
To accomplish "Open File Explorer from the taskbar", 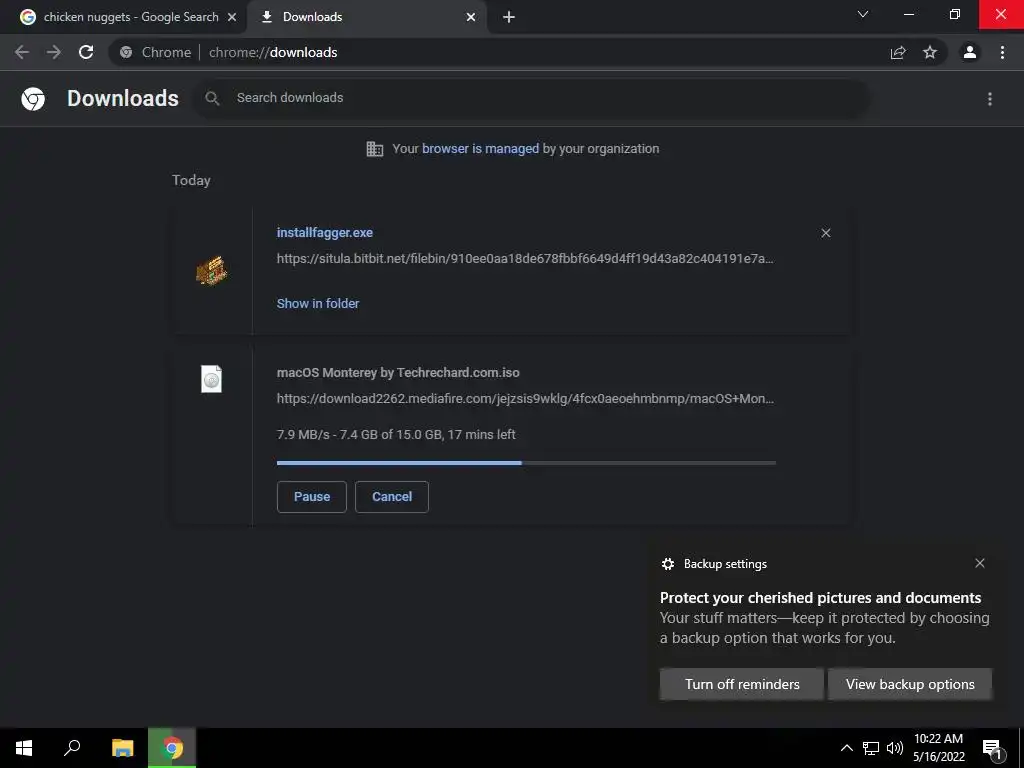I will [x=122, y=748].
